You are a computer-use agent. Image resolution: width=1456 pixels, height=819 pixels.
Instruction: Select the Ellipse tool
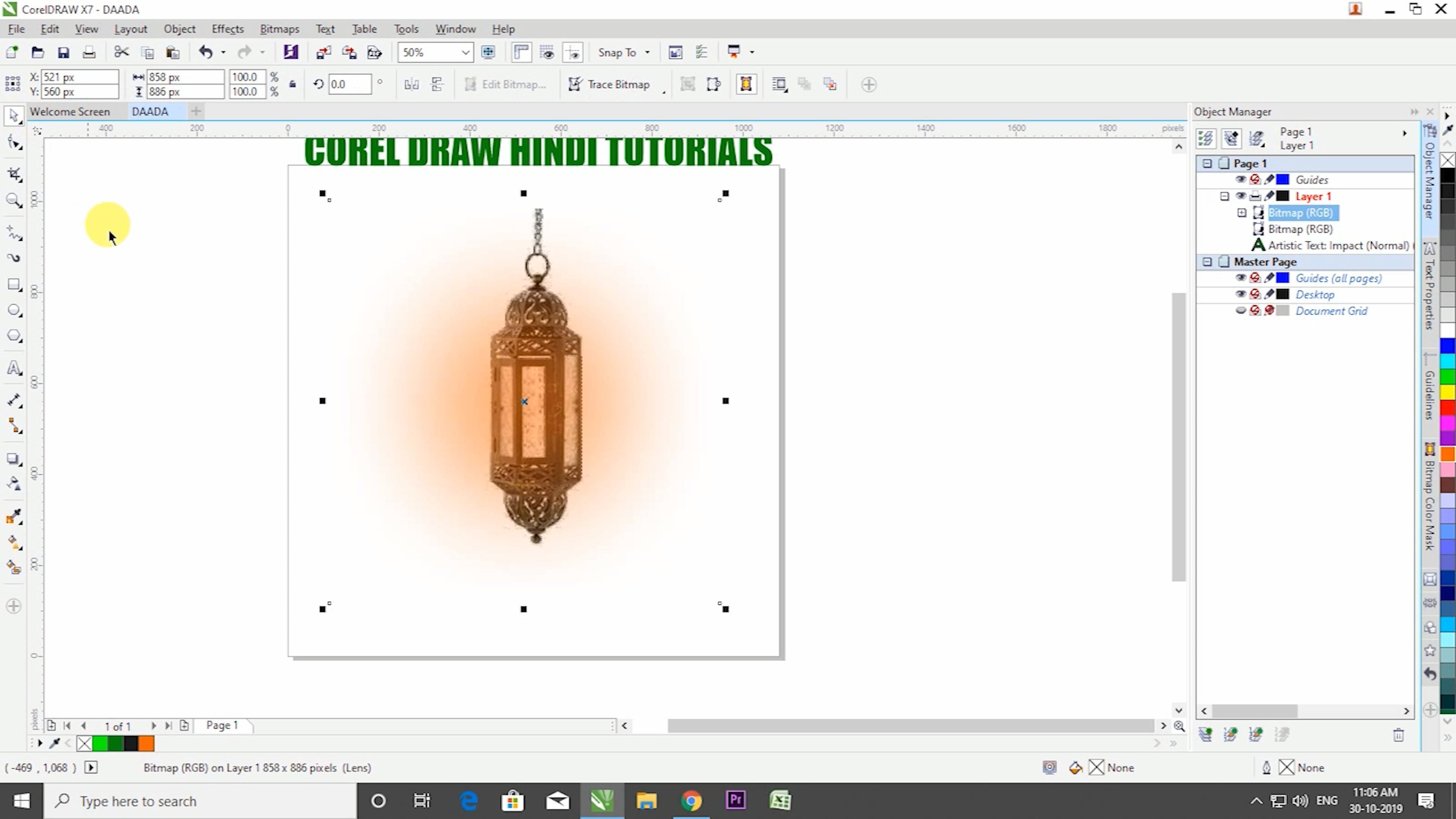click(x=14, y=310)
